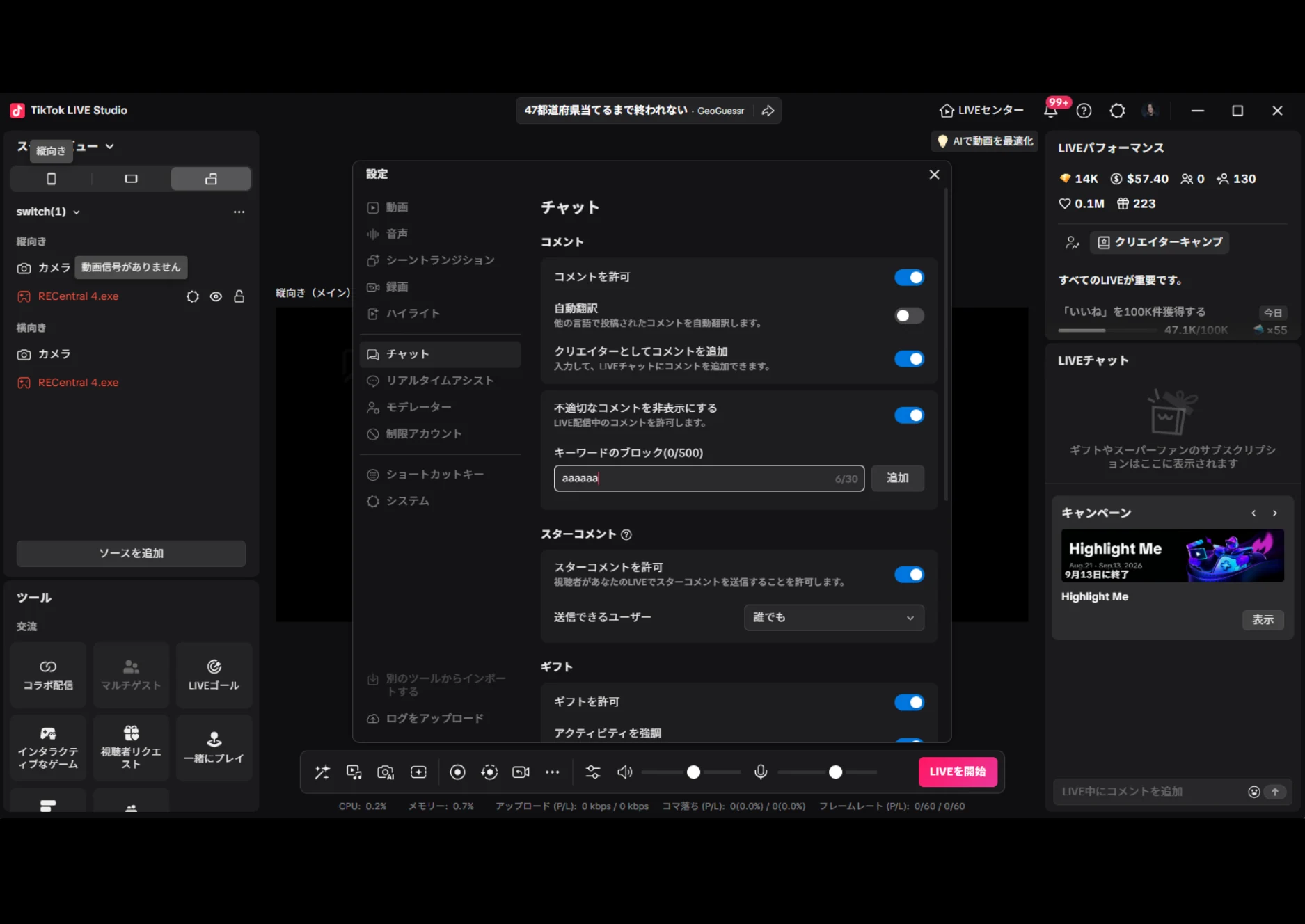Adjust the microphone volume slider

point(827,772)
